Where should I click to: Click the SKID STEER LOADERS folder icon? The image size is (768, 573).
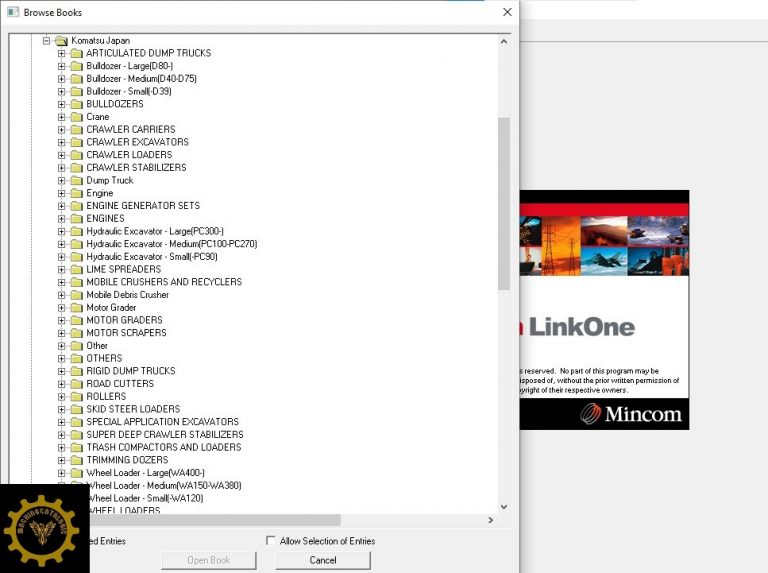pos(76,409)
